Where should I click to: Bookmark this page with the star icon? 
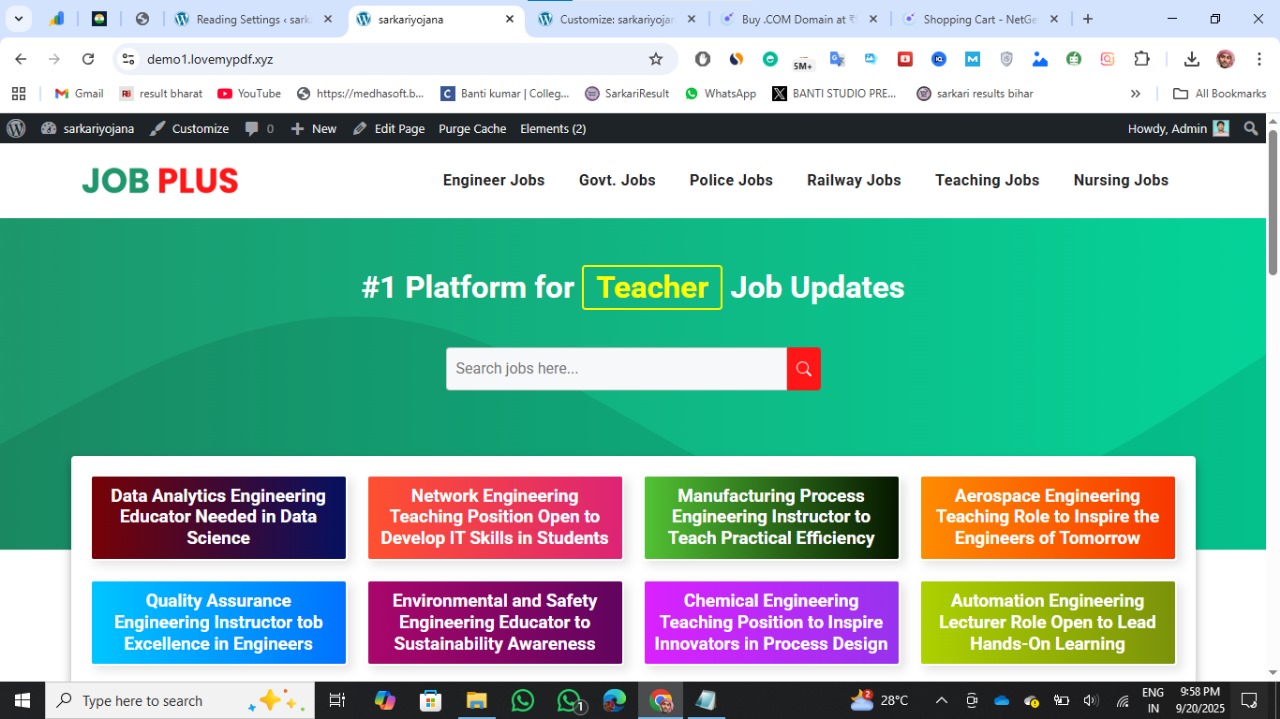(656, 59)
